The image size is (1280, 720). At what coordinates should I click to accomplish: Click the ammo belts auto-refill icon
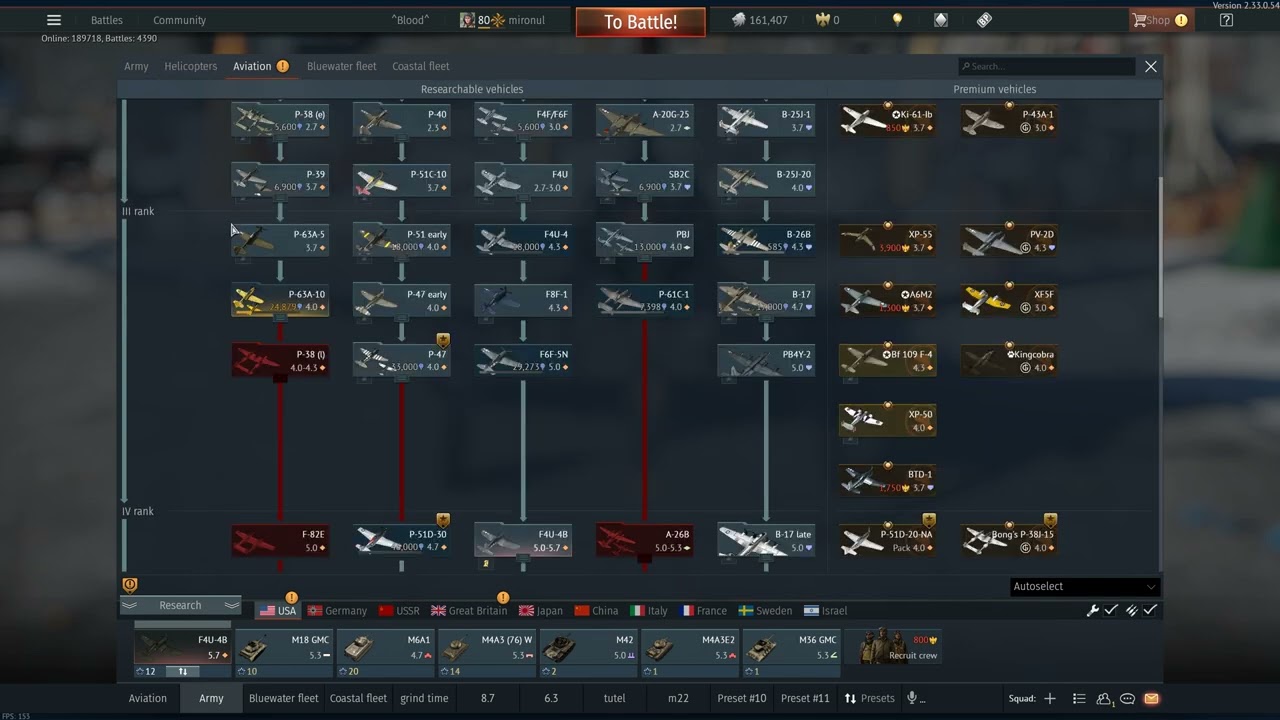(1132, 610)
